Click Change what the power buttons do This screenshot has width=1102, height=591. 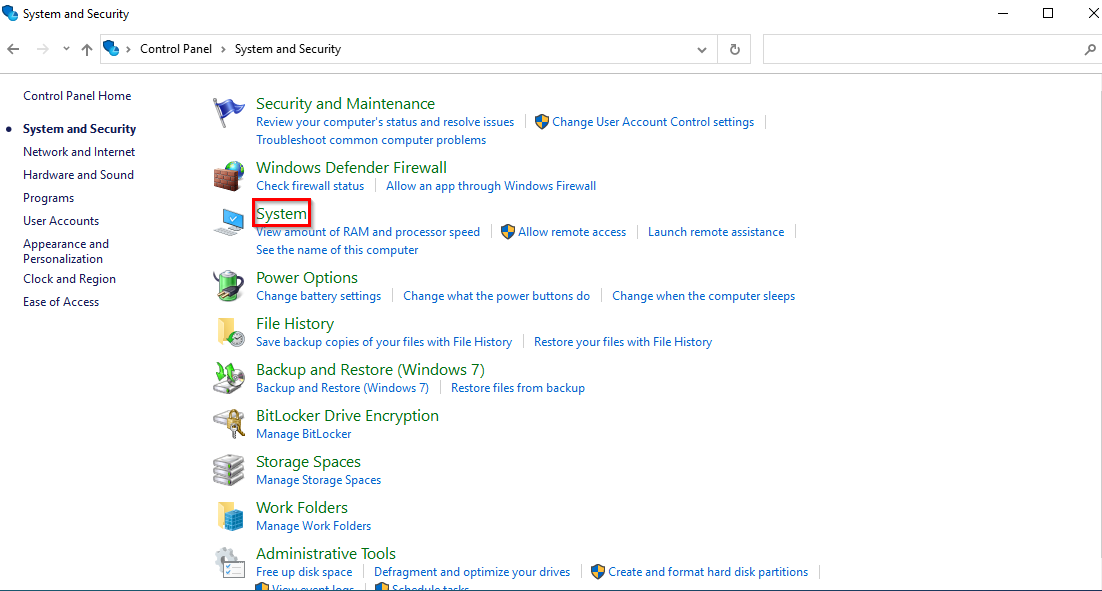pyautogui.click(x=496, y=296)
